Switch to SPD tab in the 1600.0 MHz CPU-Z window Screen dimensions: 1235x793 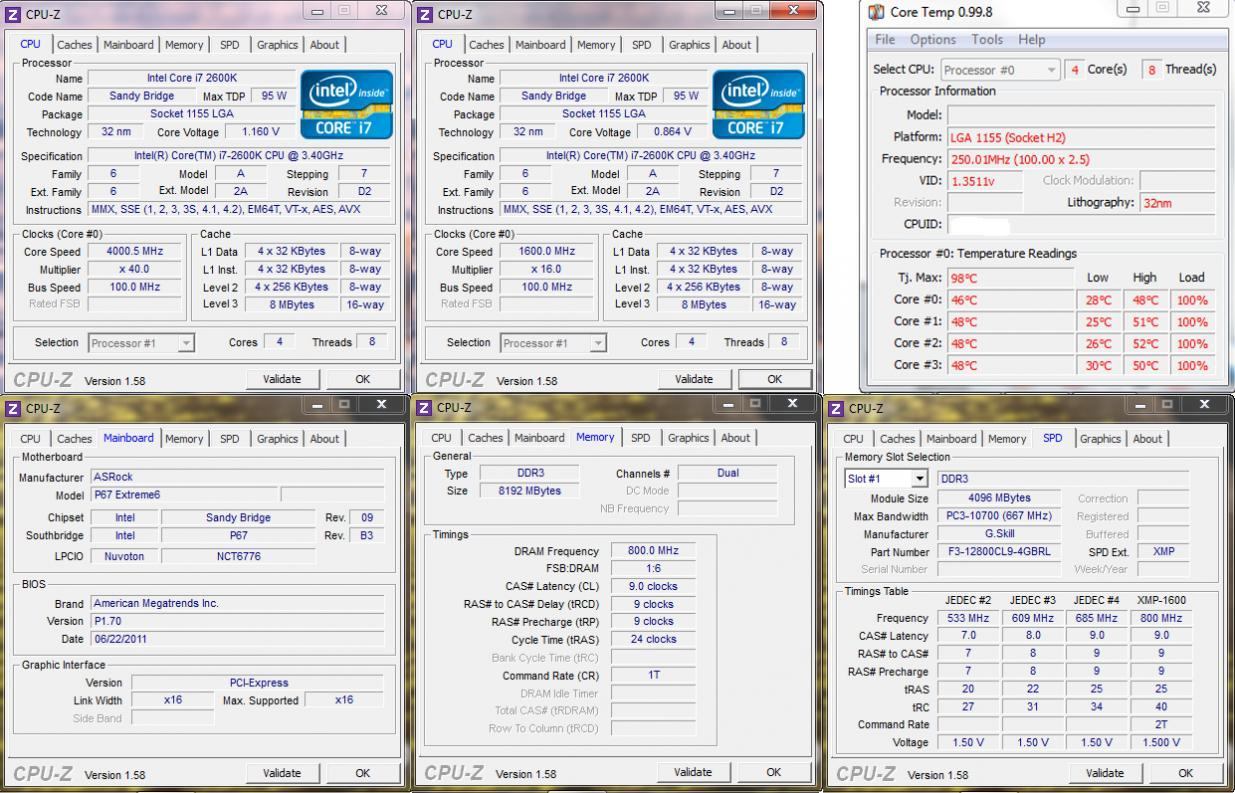click(642, 45)
